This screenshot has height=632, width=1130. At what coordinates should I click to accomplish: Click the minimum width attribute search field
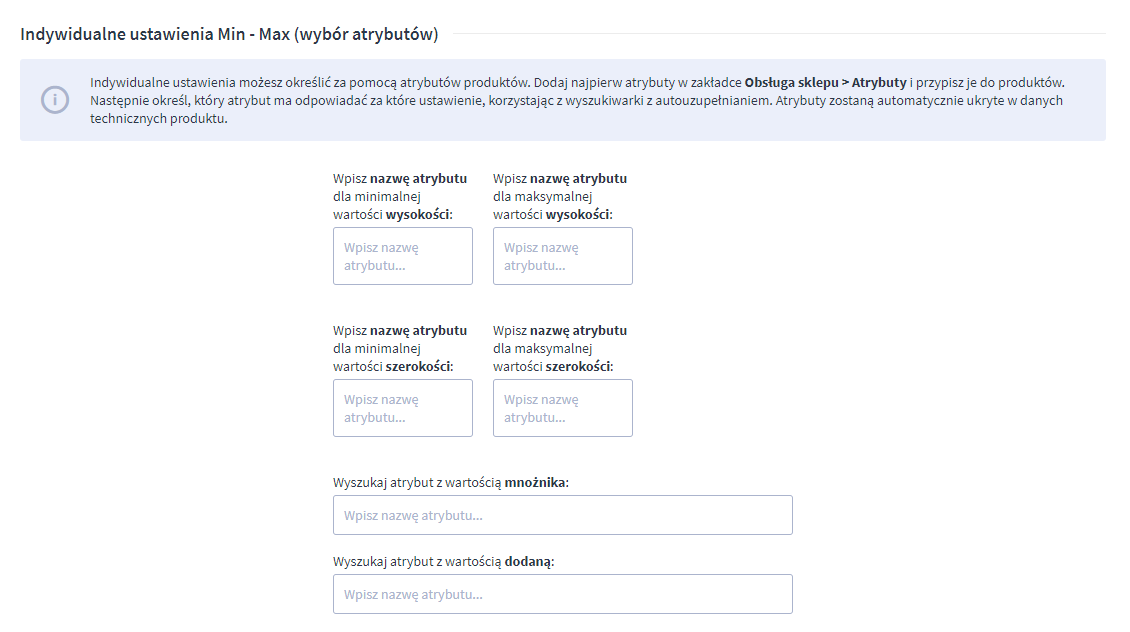tap(402, 408)
